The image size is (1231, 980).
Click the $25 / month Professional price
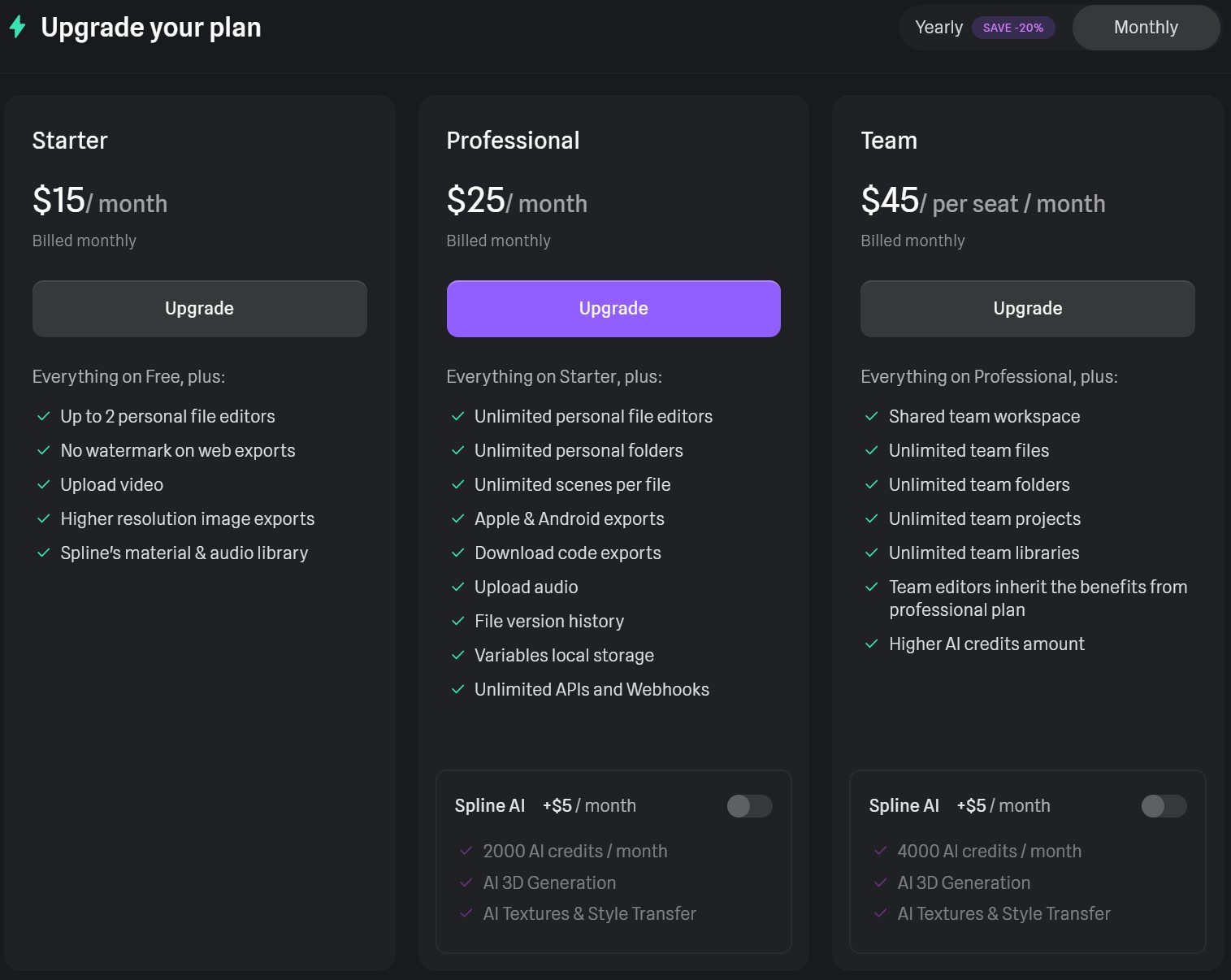coord(516,201)
